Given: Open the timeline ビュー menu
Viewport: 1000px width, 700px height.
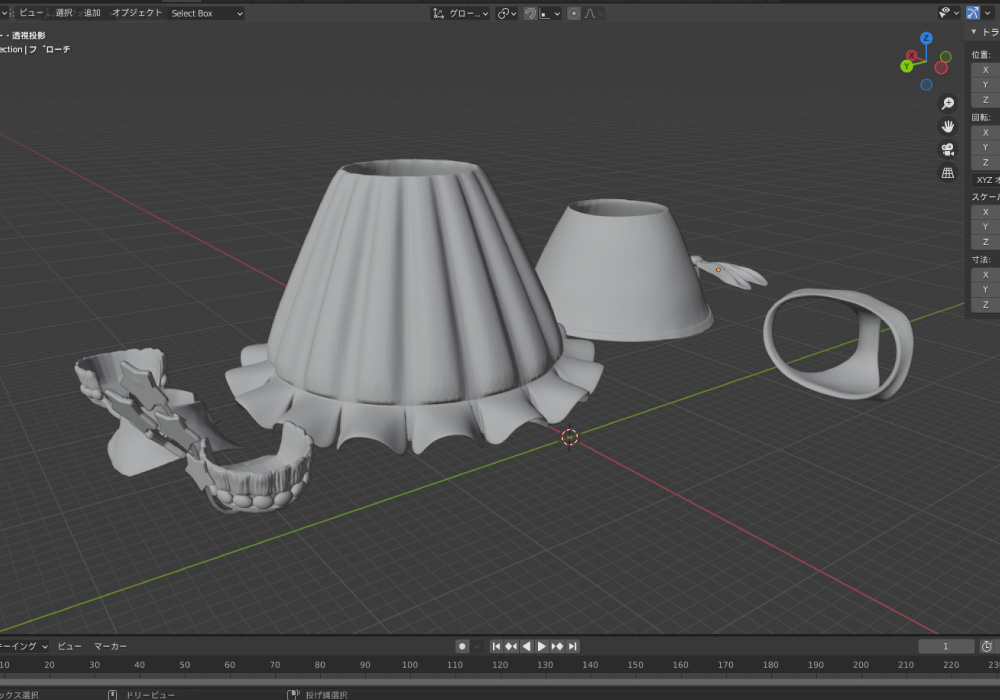Looking at the screenshot, I should (x=70, y=646).
